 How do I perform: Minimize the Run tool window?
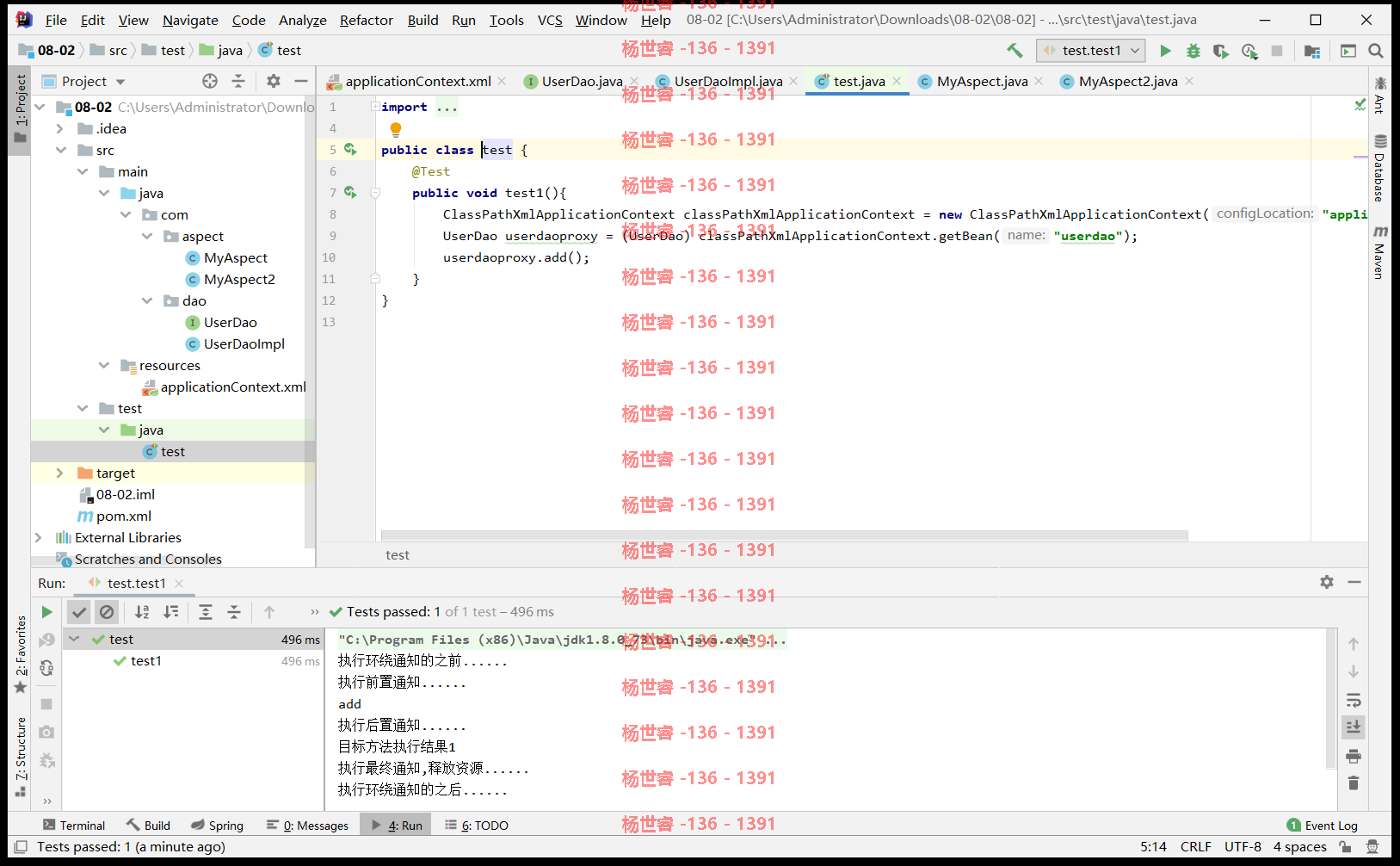(1354, 582)
